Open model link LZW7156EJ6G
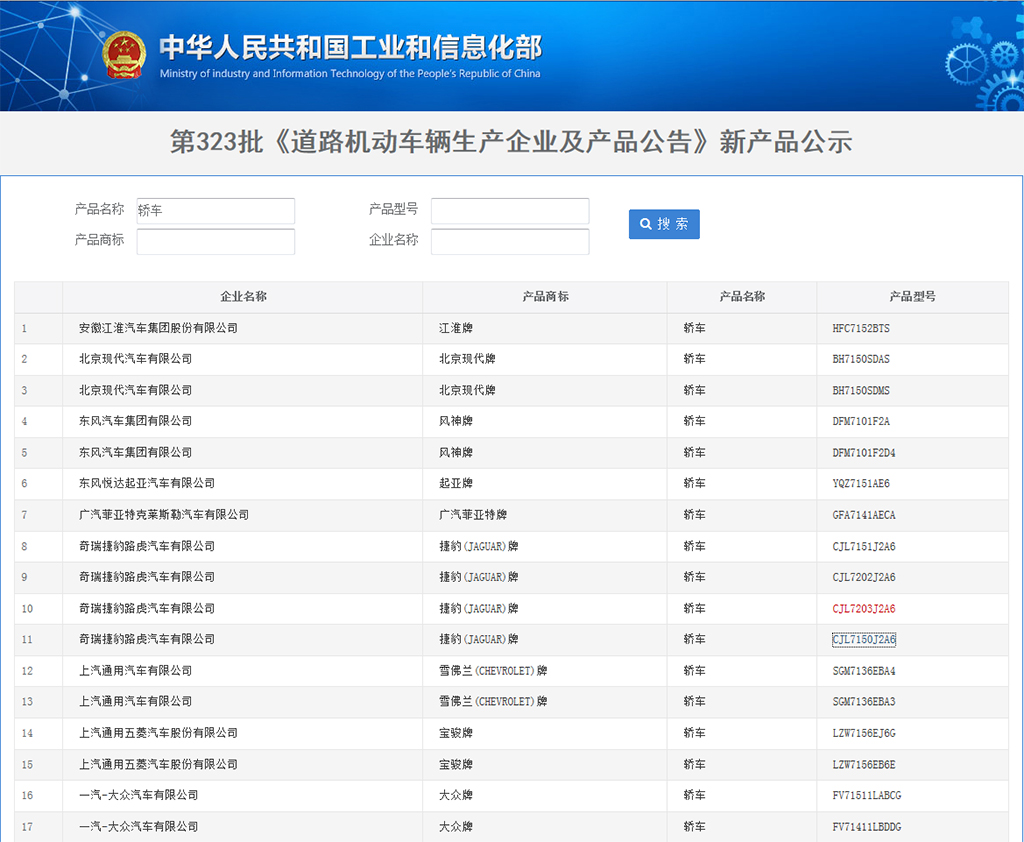 click(863, 734)
